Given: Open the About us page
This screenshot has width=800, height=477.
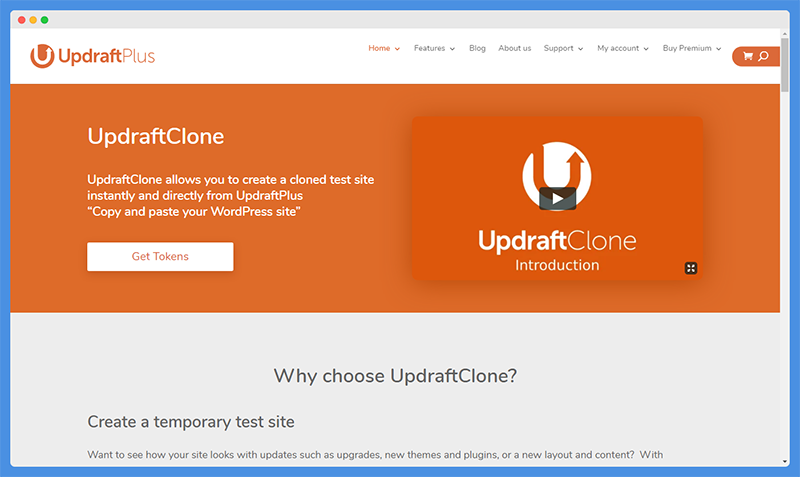Looking at the screenshot, I should point(514,48).
